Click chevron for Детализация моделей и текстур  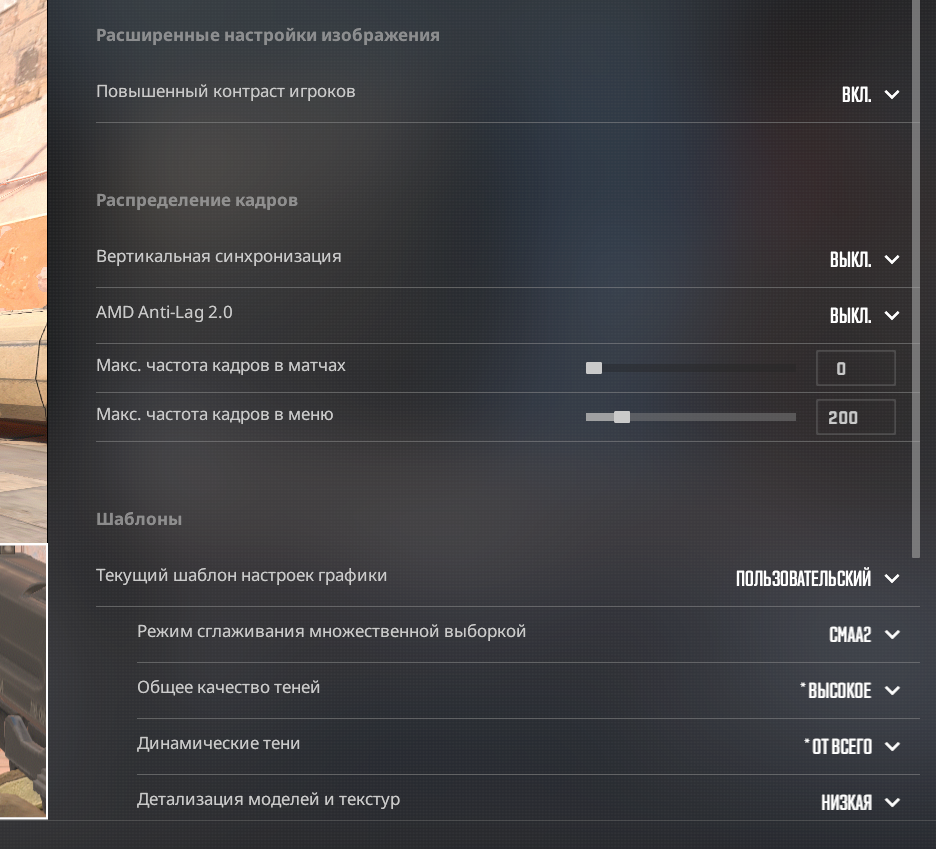892,802
